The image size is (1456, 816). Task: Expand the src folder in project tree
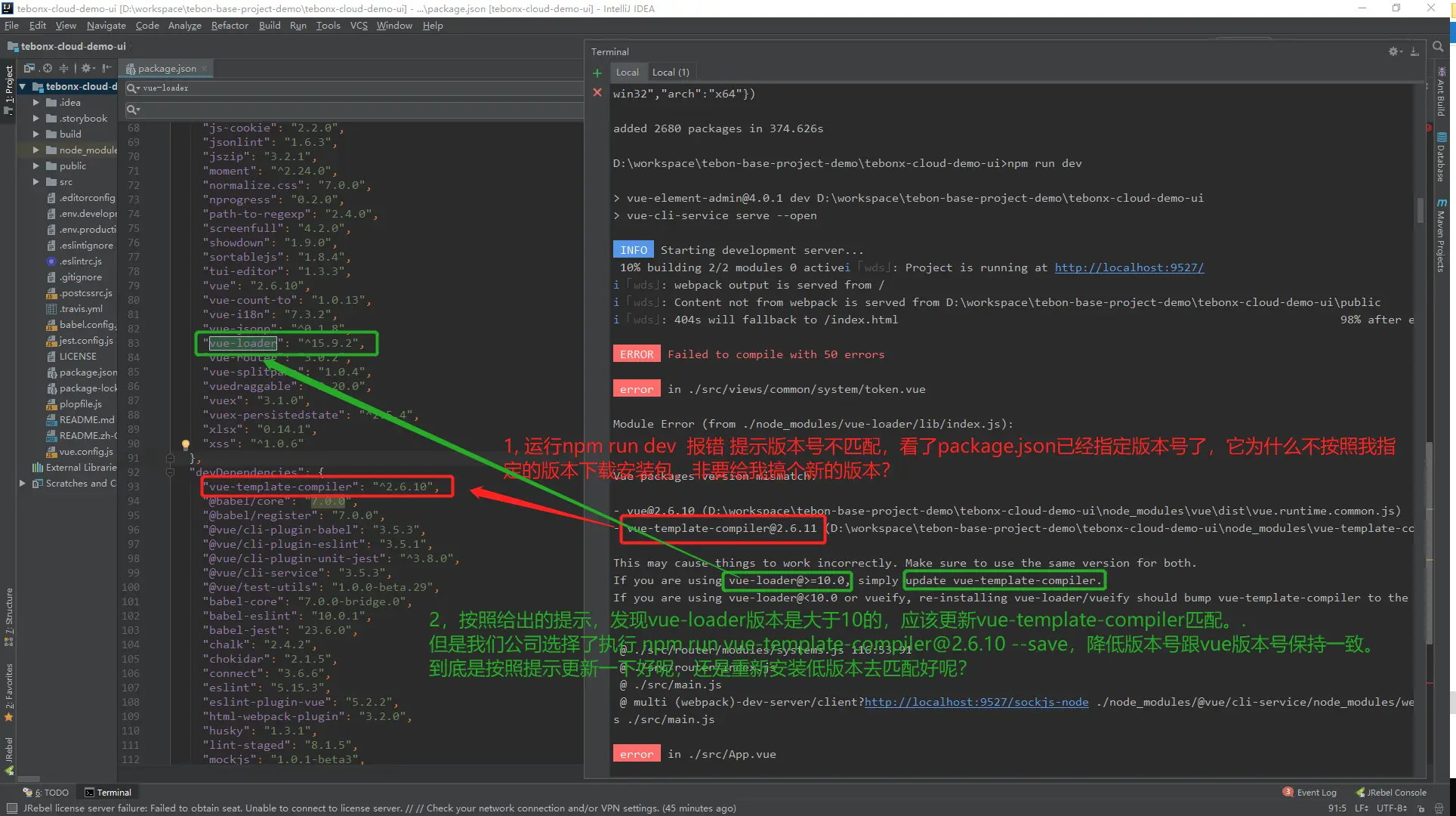[35, 182]
